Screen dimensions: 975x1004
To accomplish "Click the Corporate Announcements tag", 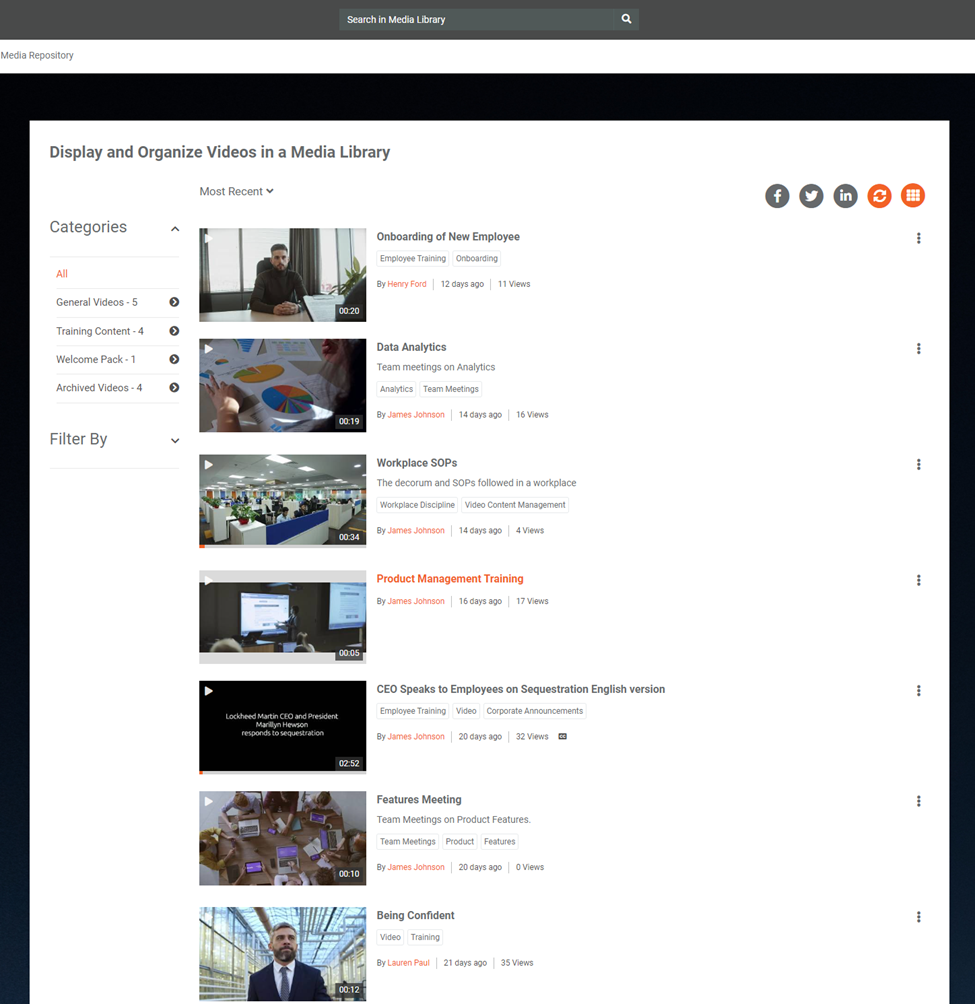I will coord(534,711).
